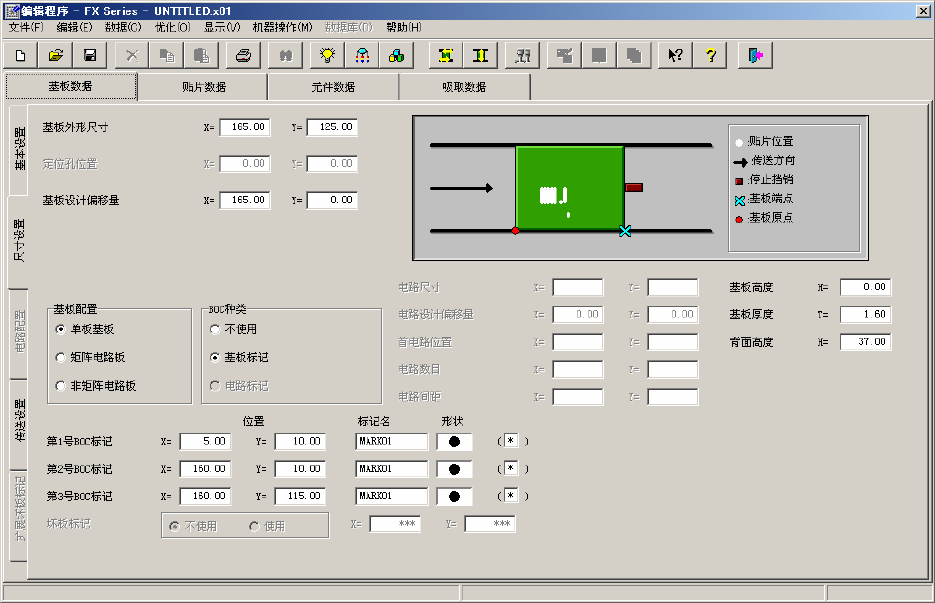The height and width of the screenshot is (603, 935).
Task: Click the yellow question mark help icon
Action: click(x=710, y=56)
